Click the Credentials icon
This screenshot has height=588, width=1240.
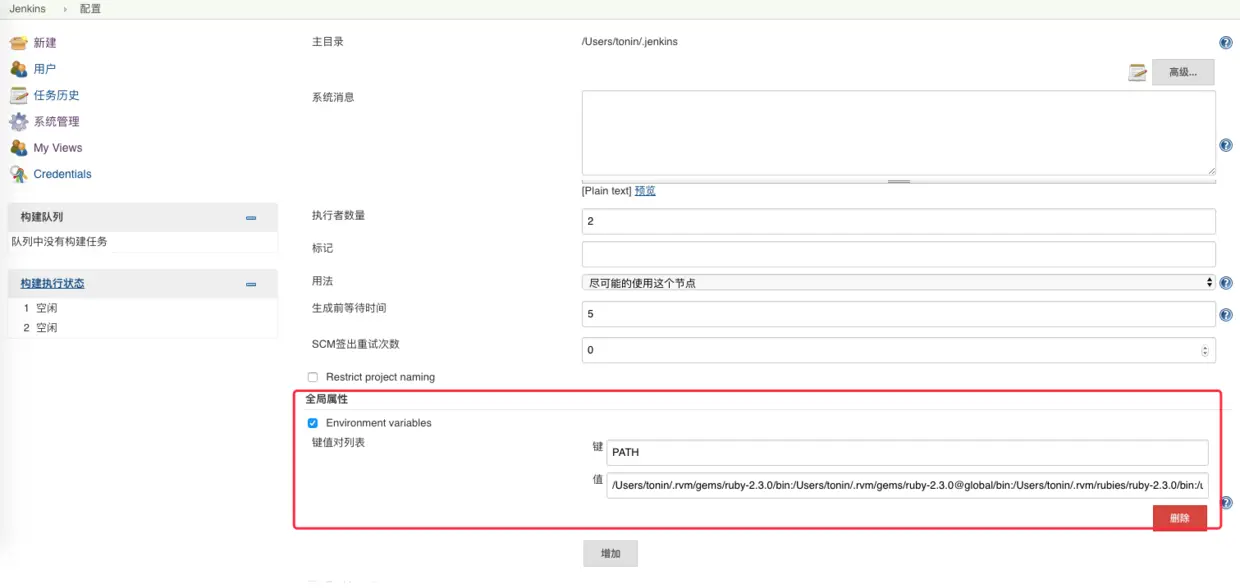click(18, 174)
